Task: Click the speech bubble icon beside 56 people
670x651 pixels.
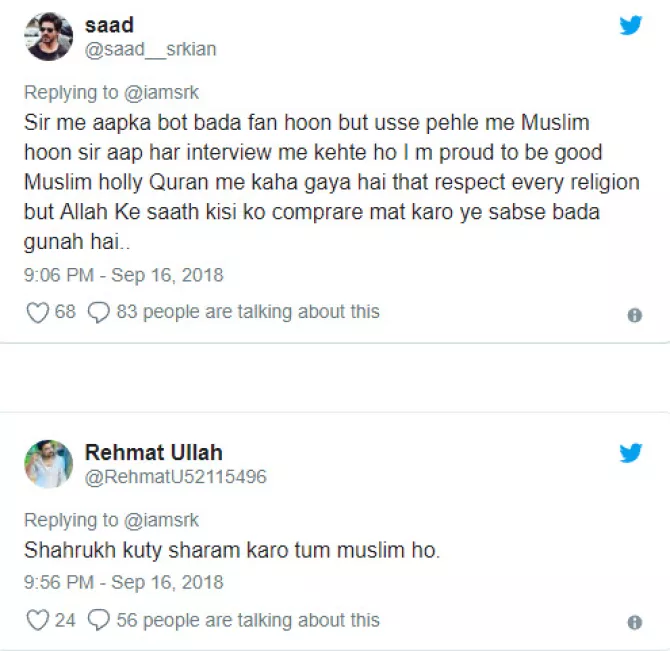Action: pos(99,621)
